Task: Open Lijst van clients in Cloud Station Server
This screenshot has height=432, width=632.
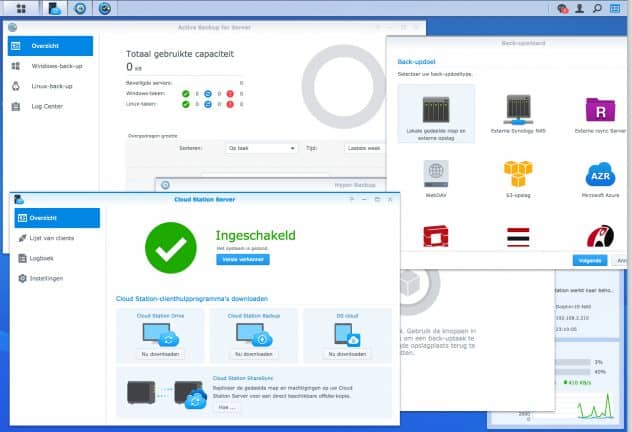Action: click(x=57, y=238)
